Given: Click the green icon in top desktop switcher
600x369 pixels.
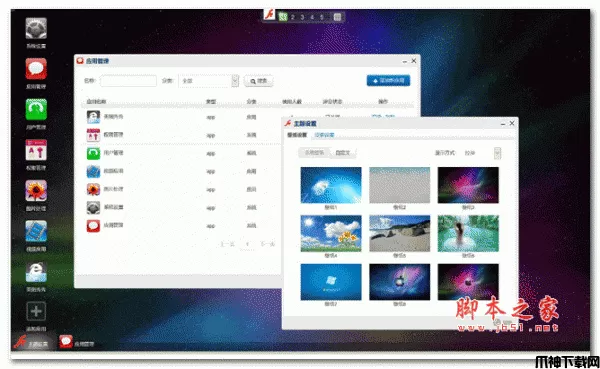Looking at the screenshot, I should click(283, 17).
